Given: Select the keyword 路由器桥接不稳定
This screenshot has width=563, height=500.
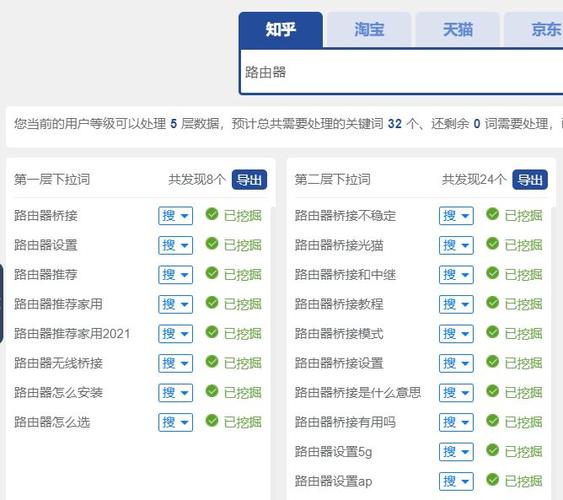Looking at the screenshot, I should coord(345,216).
